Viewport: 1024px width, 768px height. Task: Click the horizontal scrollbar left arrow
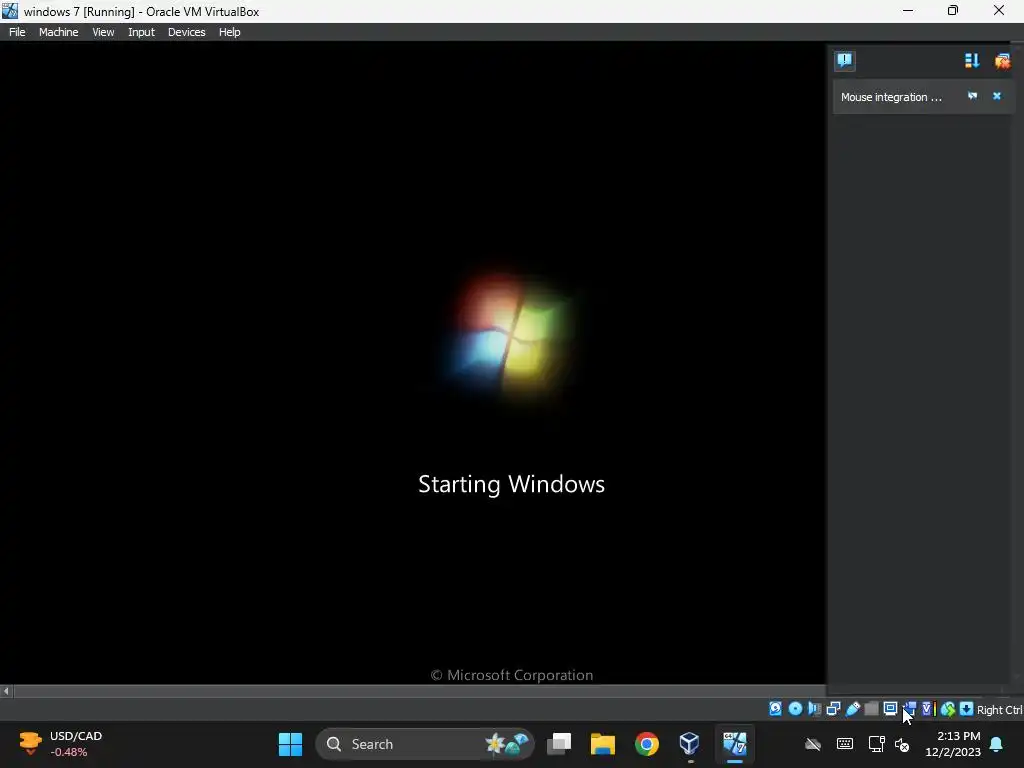pos(6,691)
